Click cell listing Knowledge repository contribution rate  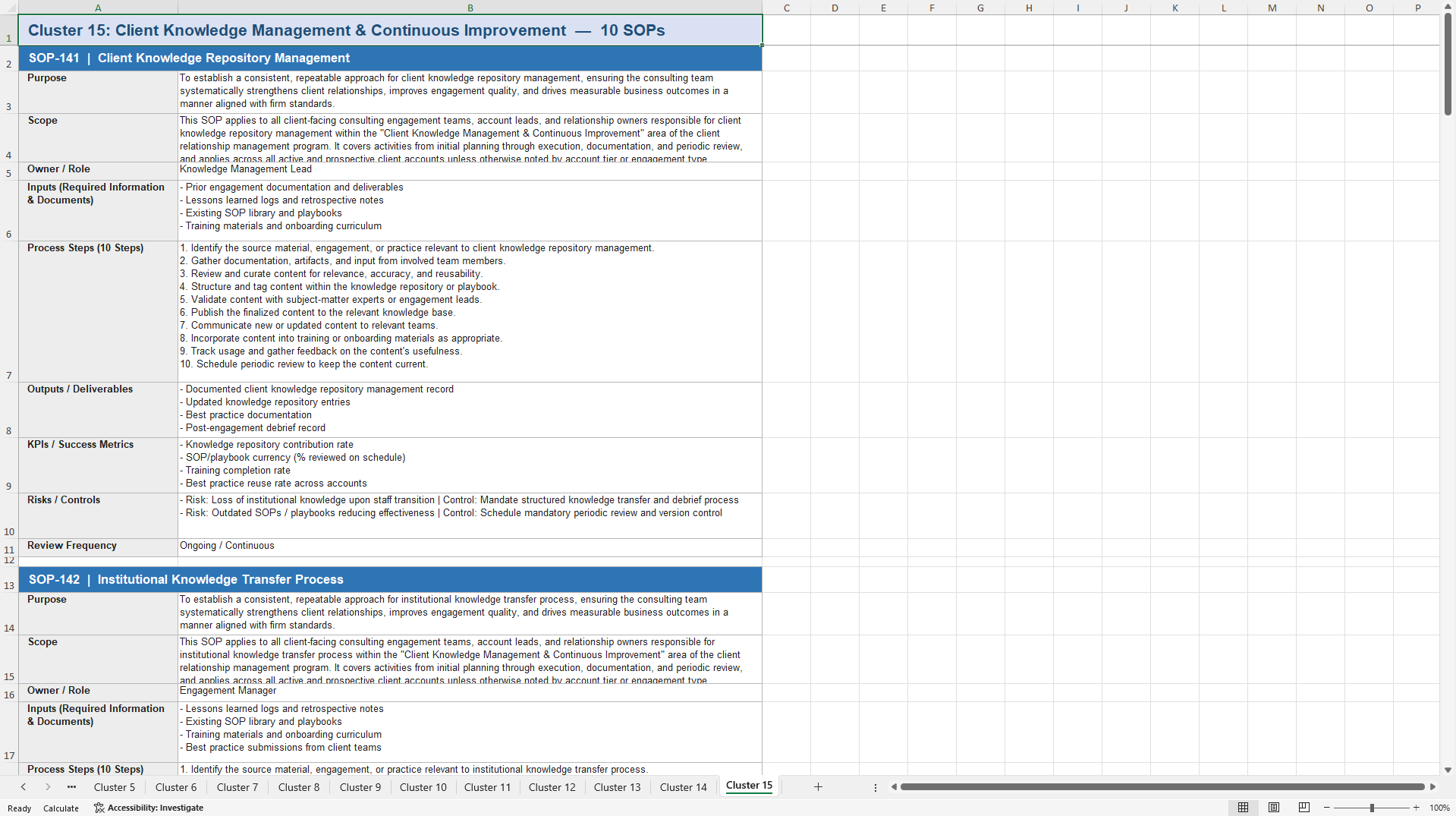[470, 465]
